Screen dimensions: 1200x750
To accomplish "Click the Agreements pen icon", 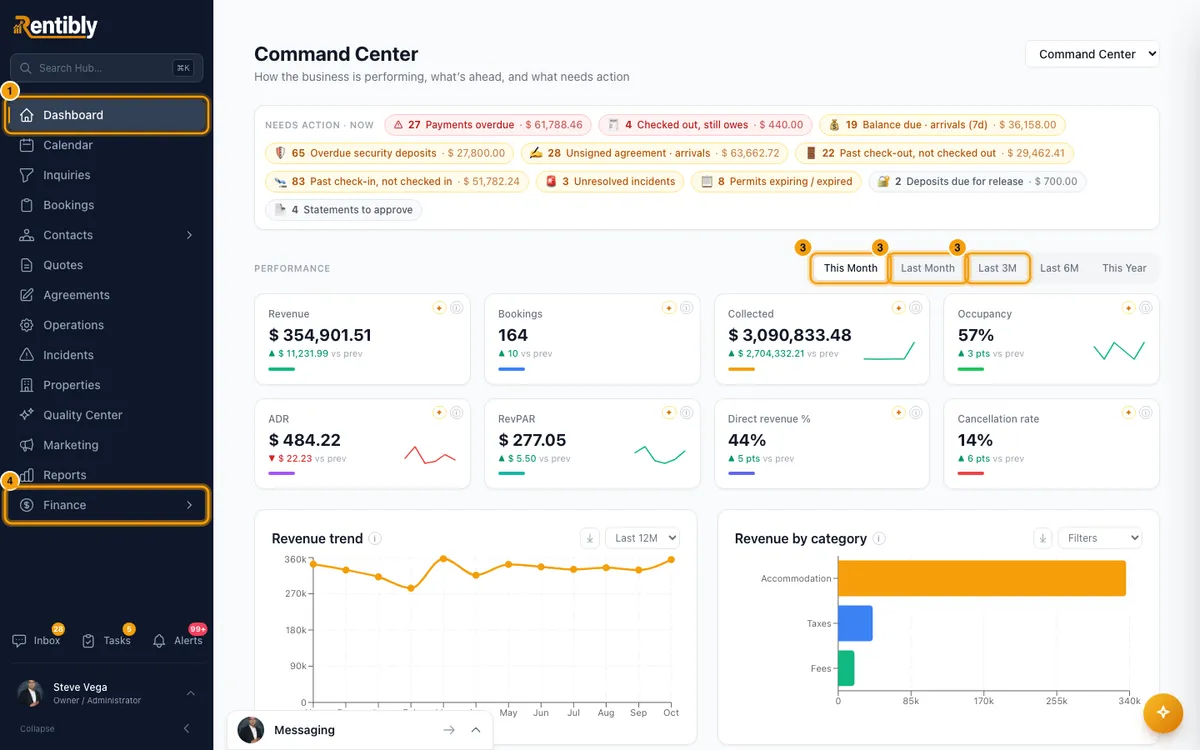I will coord(27,295).
